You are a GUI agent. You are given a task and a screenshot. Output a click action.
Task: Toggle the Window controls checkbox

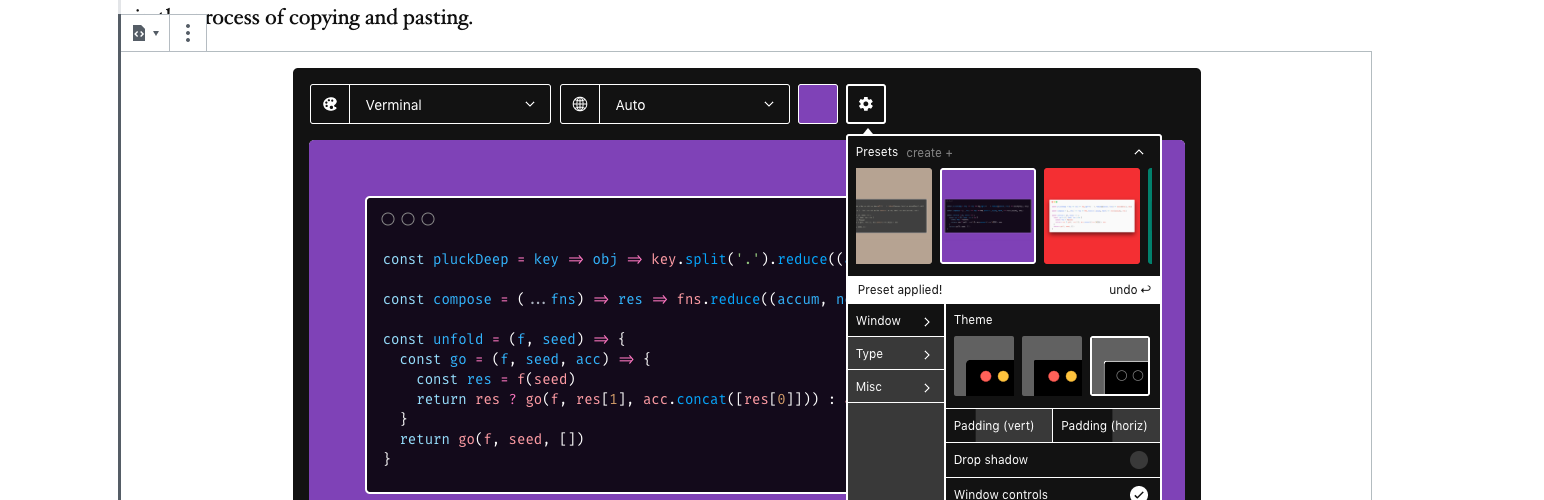1138,494
